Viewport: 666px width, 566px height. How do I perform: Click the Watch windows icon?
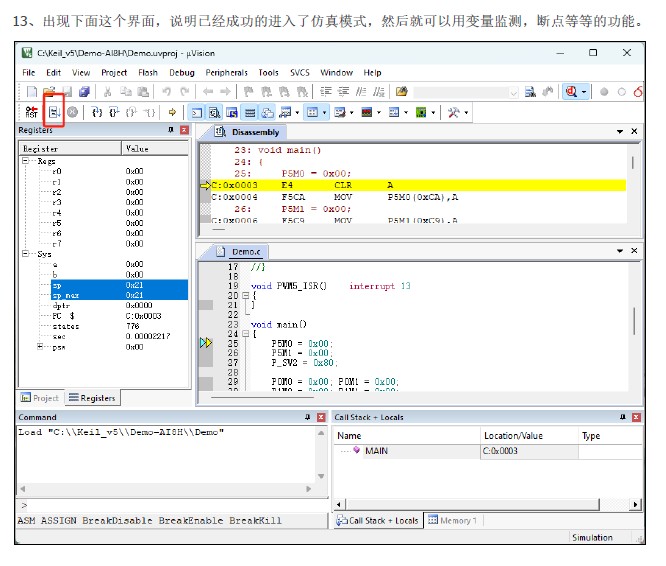click(x=285, y=113)
